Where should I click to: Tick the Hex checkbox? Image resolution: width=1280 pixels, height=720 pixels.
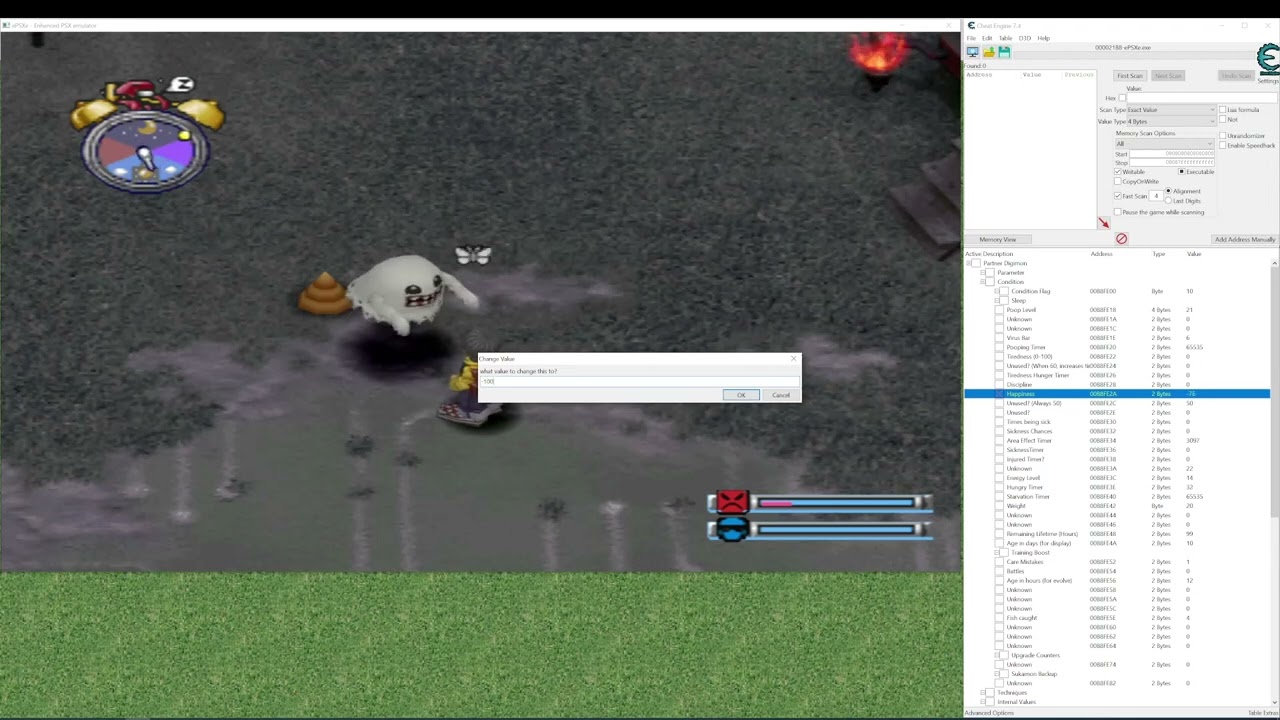pyautogui.click(x=1122, y=98)
